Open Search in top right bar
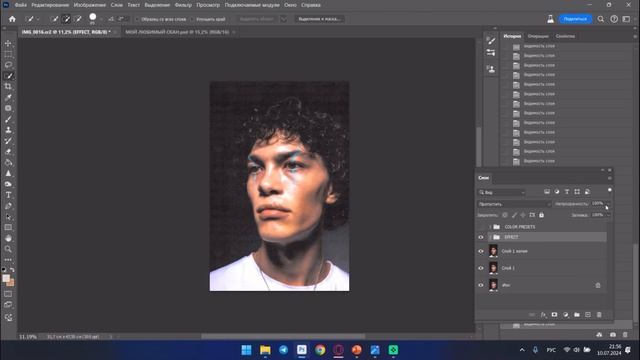The height and width of the screenshot is (360, 640). click(601, 19)
